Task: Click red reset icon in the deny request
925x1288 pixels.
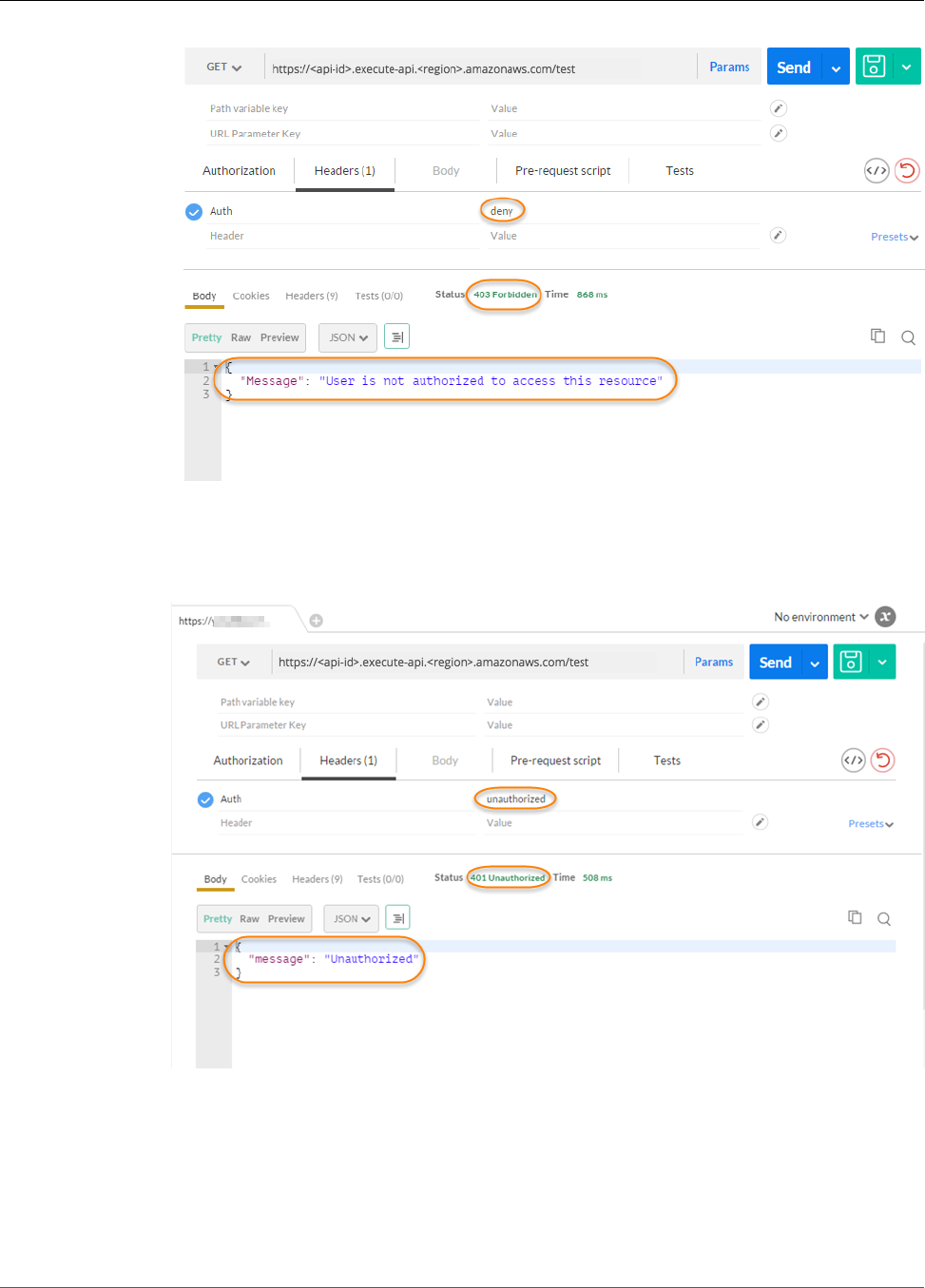Action: pos(907,171)
